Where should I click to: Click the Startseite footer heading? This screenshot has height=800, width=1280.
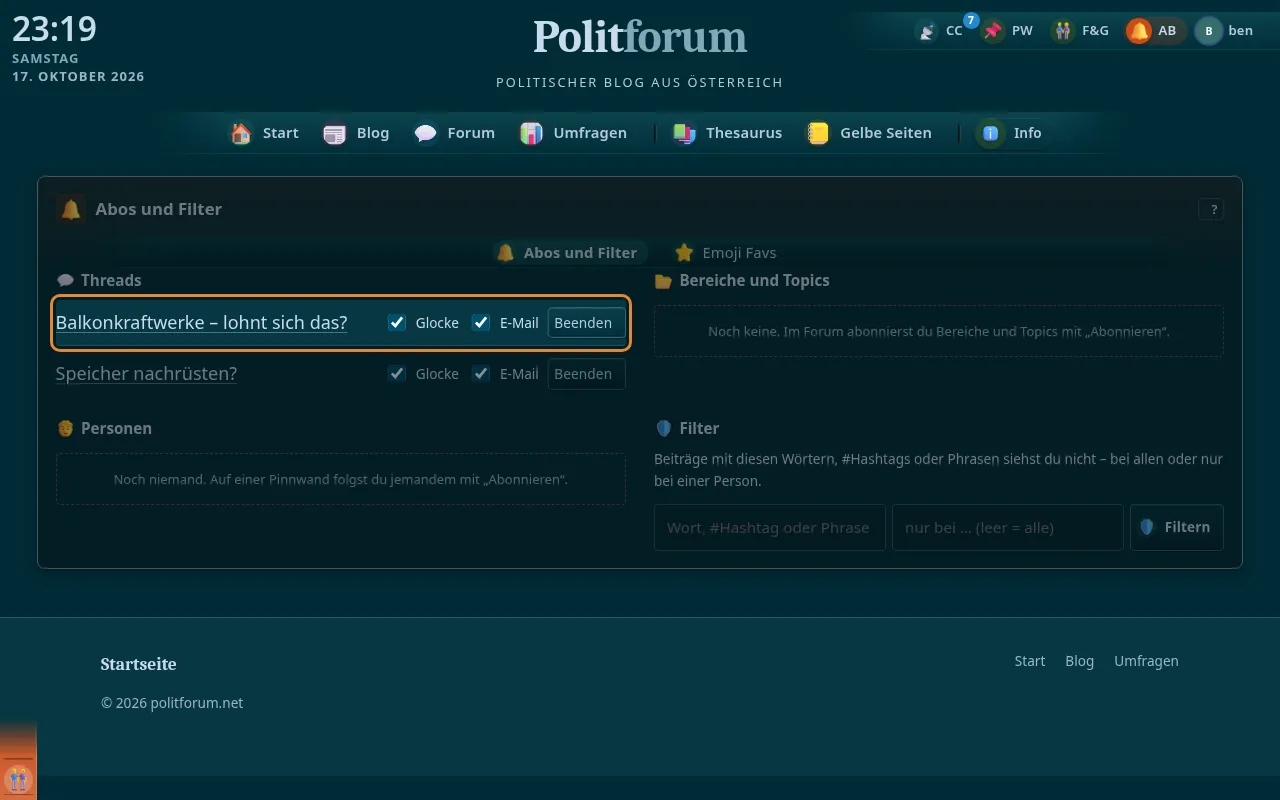[x=138, y=664]
